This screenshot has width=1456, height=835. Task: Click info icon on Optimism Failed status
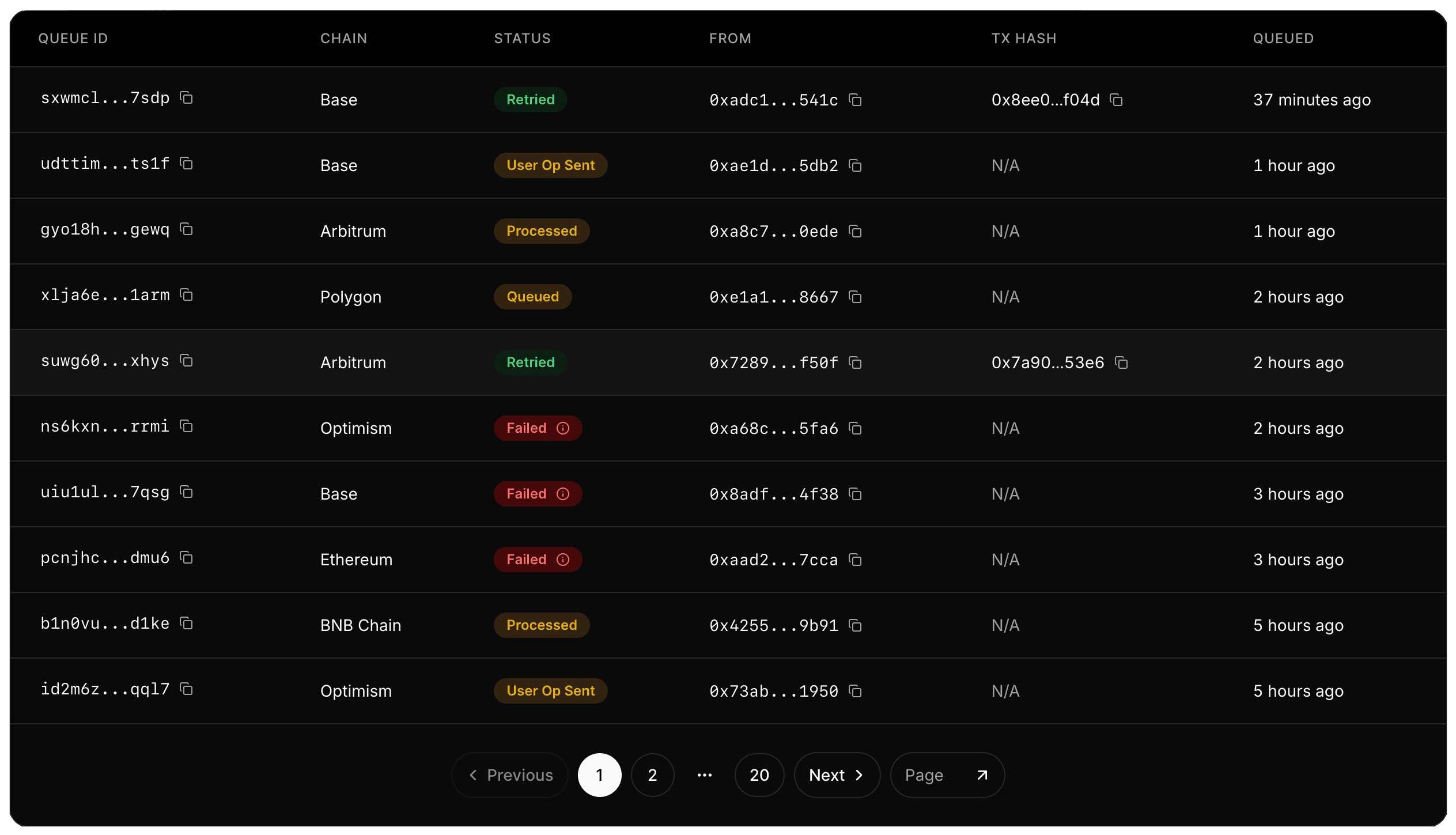pyautogui.click(x=563, y=428)
